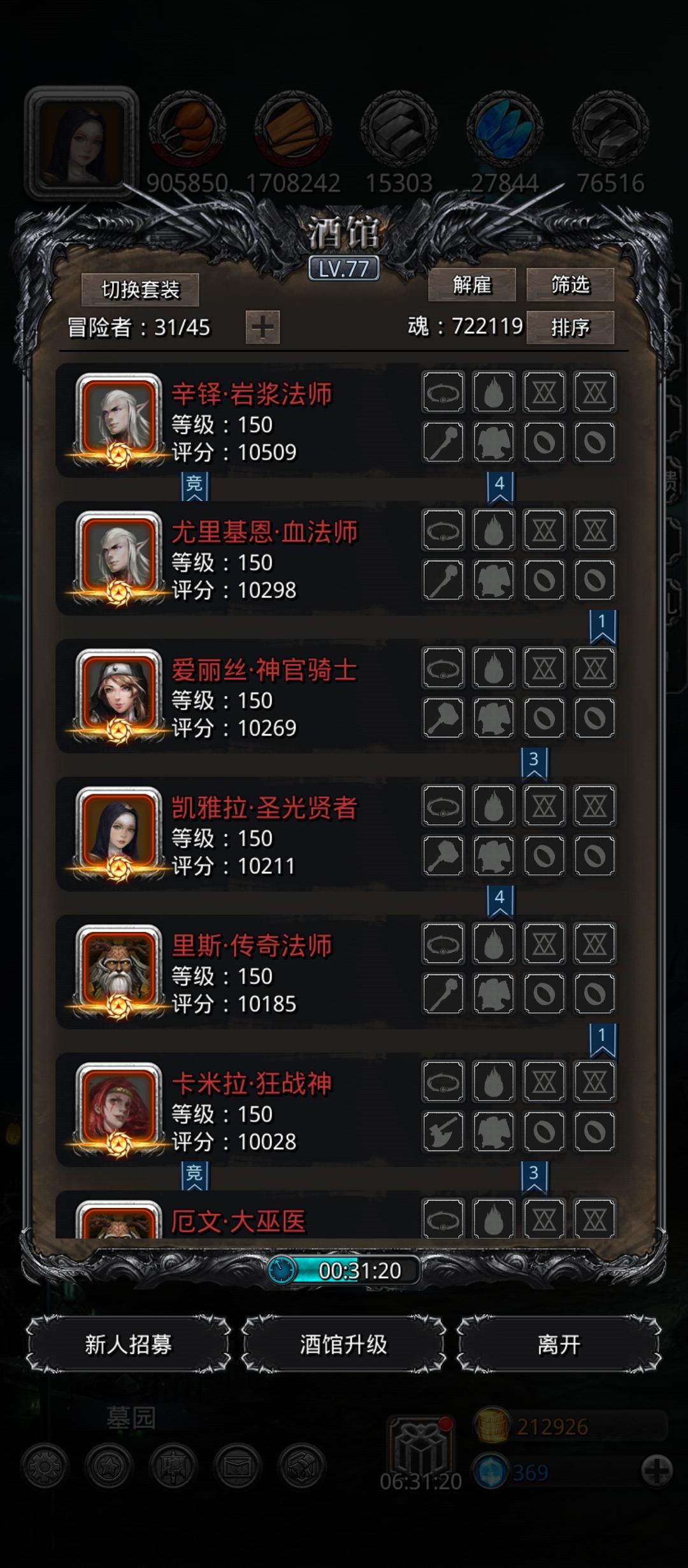Image resolution: width=688 pixels, height=1568 pixels.
Task: Tap the 竞 flag below 辛铎·岩浆法师
Action: [194, 486]
